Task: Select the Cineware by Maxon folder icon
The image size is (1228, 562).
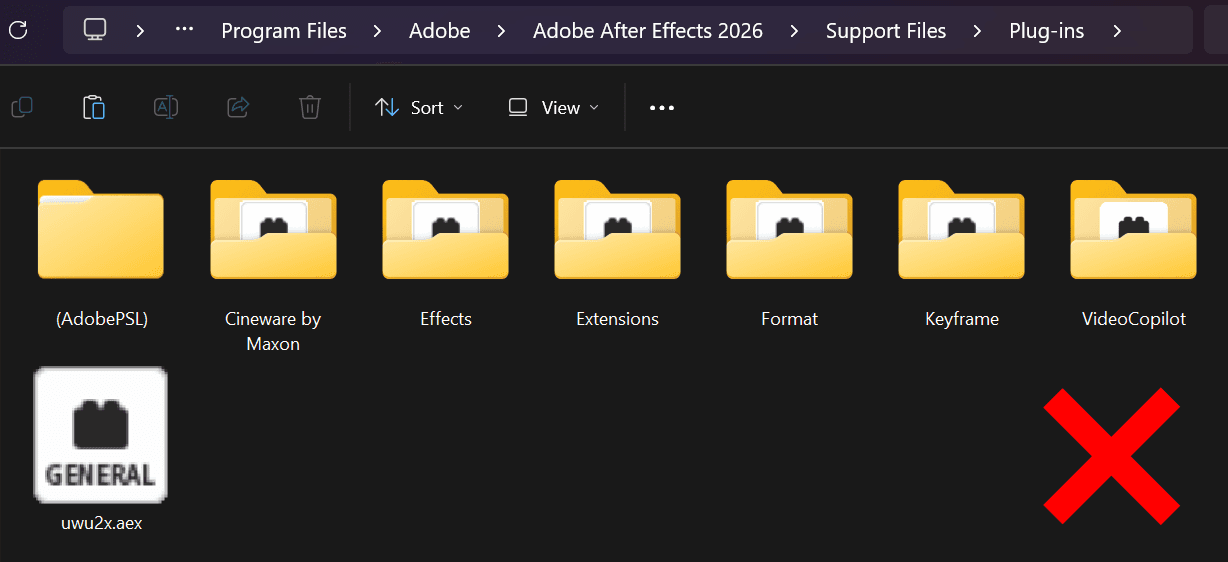Action: pyautogui.click(x=273, y=229)
